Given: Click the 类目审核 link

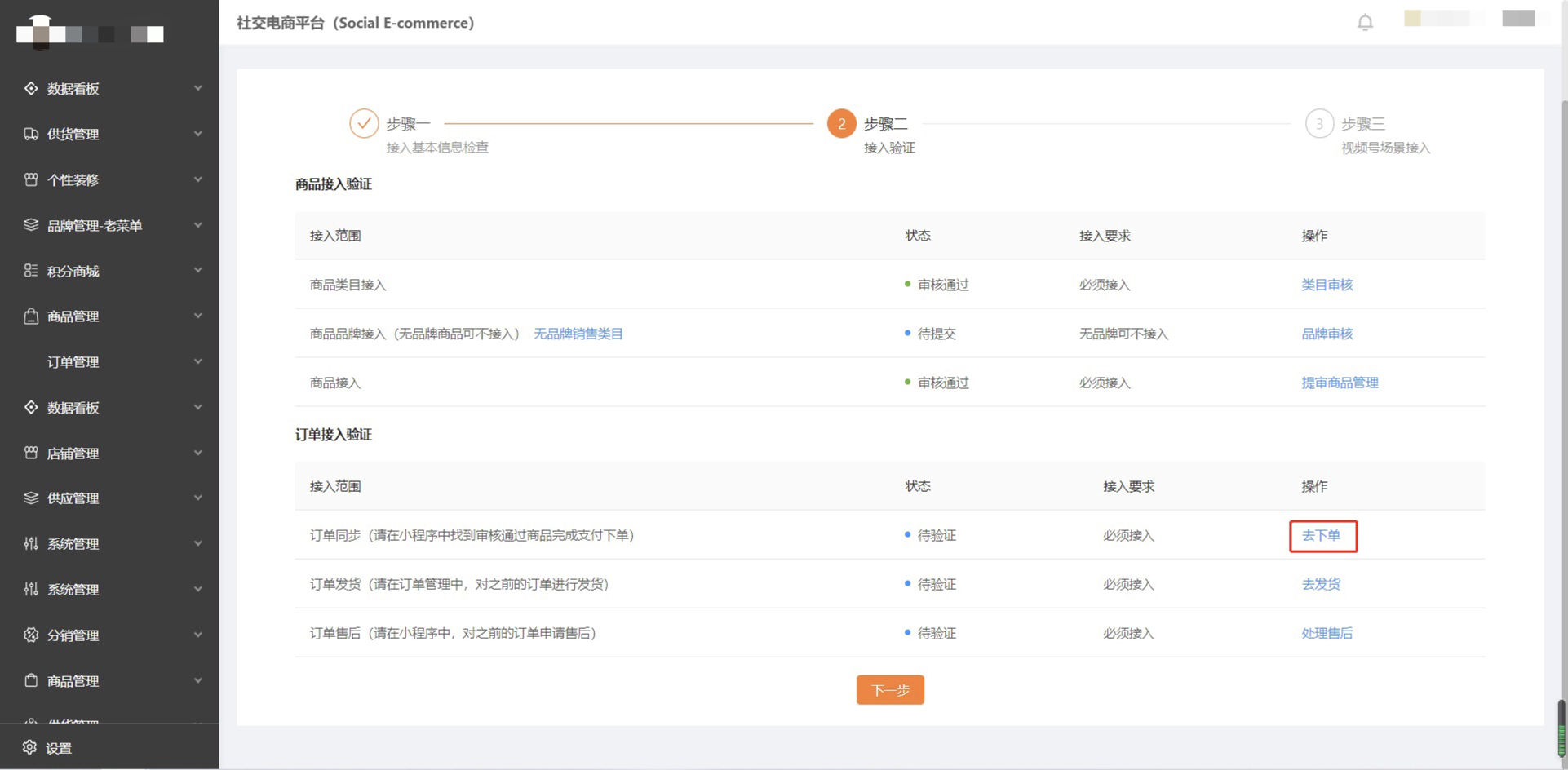Looking at the screenshot, I should (1327, 285).
